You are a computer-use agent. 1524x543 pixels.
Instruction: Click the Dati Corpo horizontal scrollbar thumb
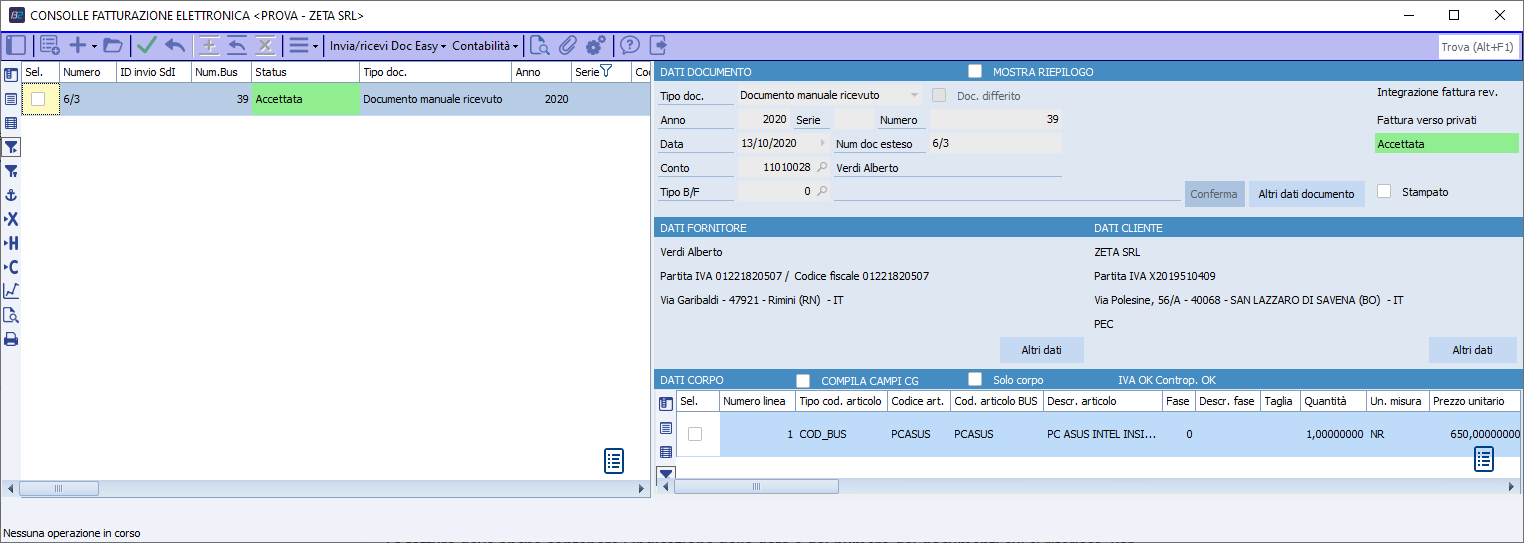[757, 487]
